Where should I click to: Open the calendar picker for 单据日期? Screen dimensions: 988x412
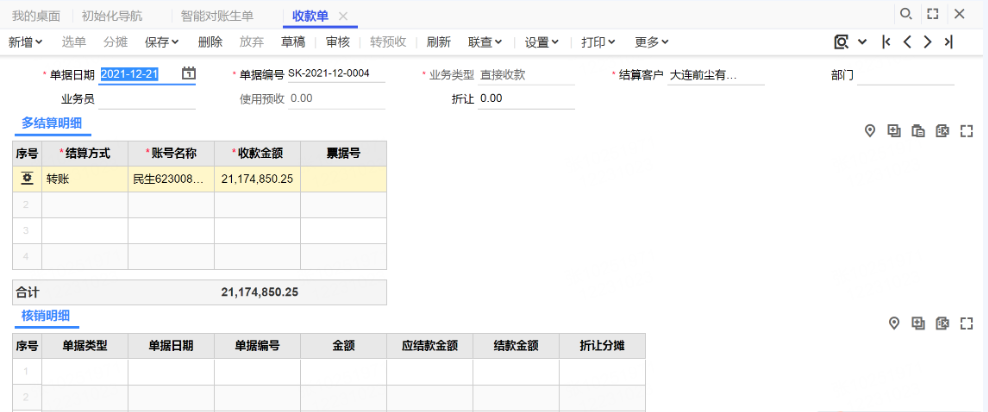coord(189,74)
